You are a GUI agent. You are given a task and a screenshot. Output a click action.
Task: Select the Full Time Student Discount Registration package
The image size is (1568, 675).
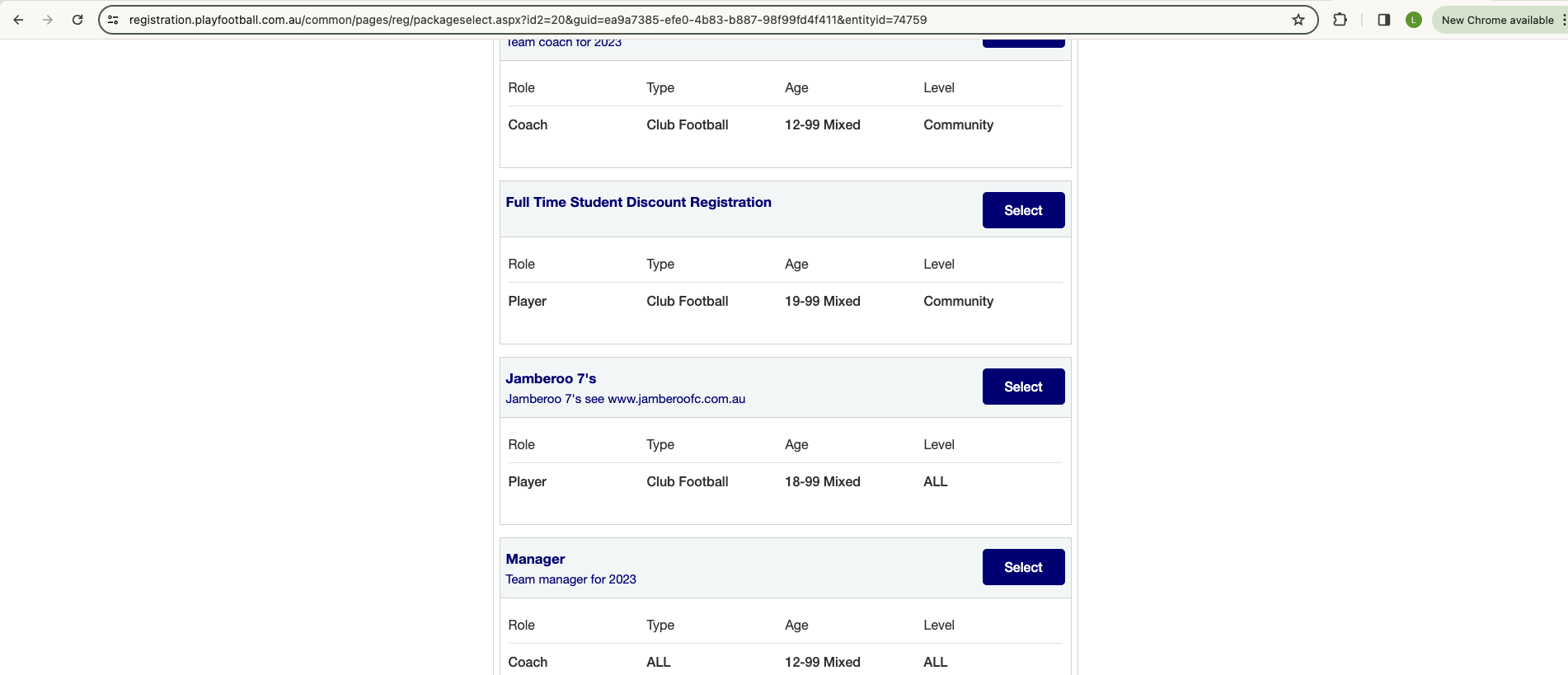[1023, 210]
